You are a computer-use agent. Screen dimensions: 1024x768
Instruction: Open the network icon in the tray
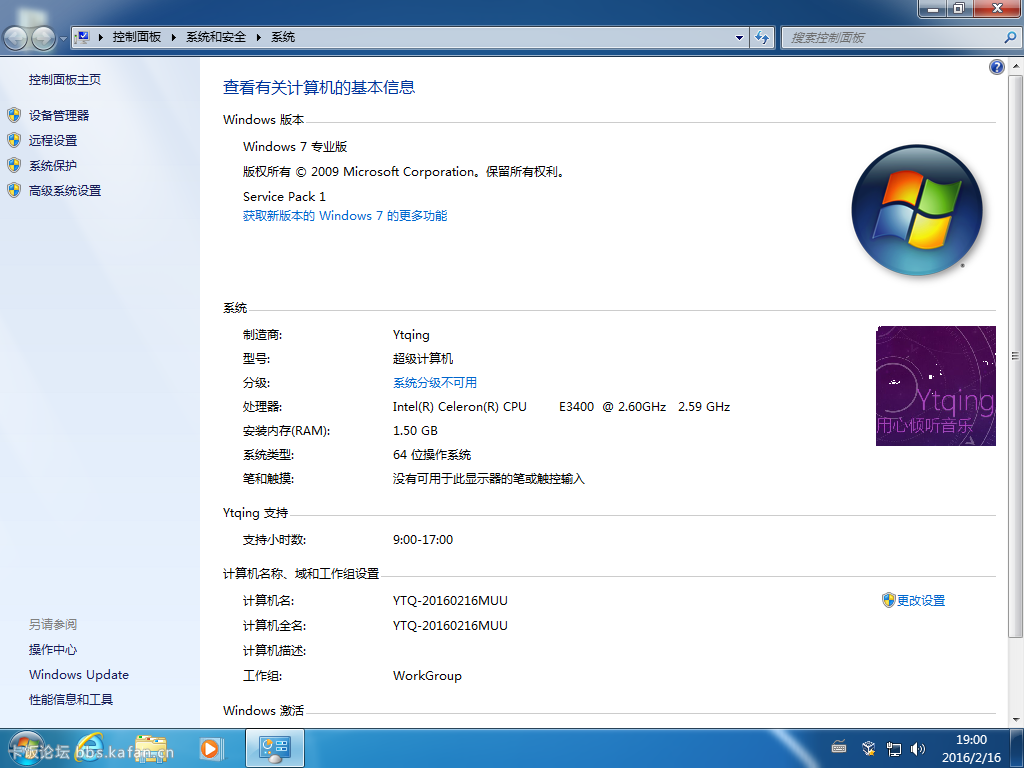(x=893, y=749)
